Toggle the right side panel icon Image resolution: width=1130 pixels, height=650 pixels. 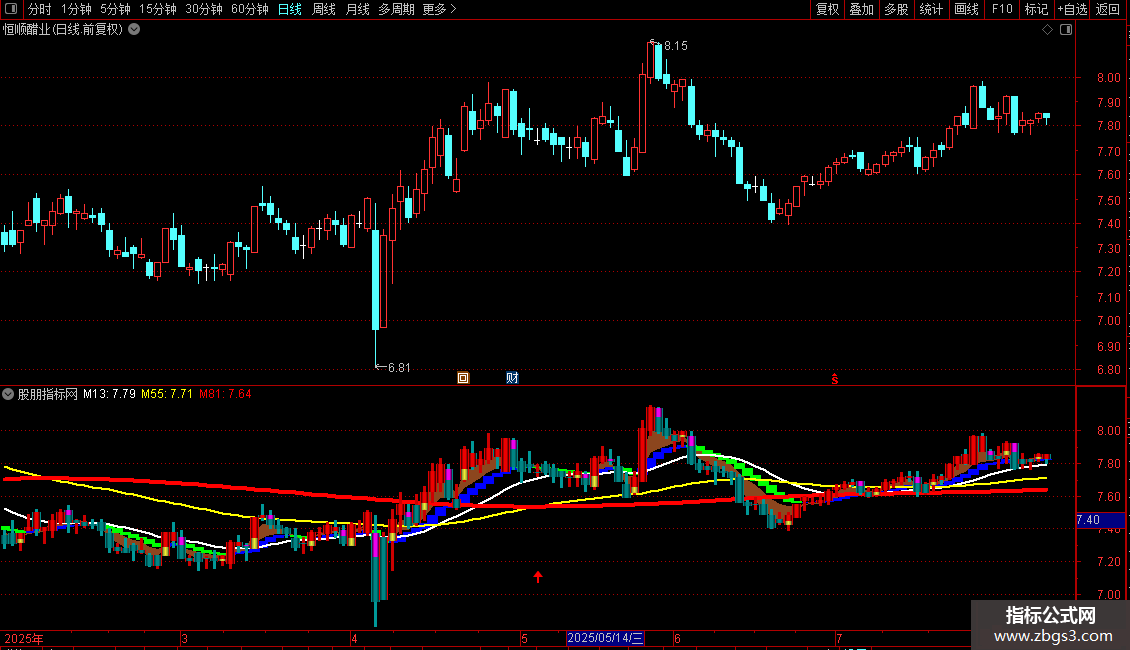[x=1066, y=30]
